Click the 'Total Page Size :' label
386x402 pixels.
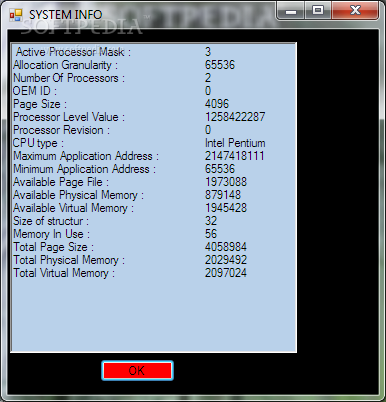53,247
